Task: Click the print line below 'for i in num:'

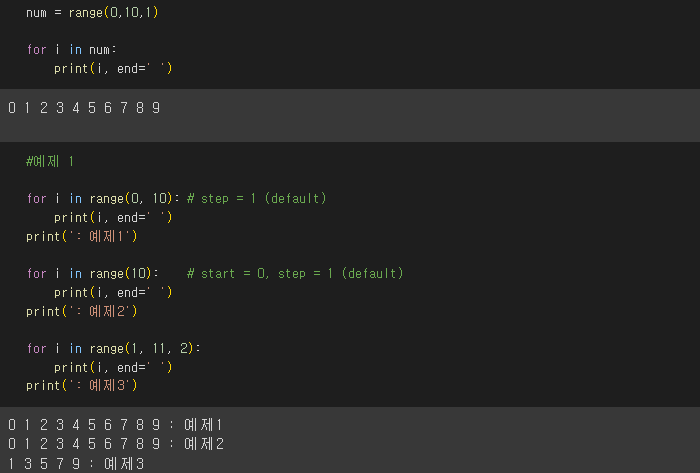Action: tap(113, 69)
